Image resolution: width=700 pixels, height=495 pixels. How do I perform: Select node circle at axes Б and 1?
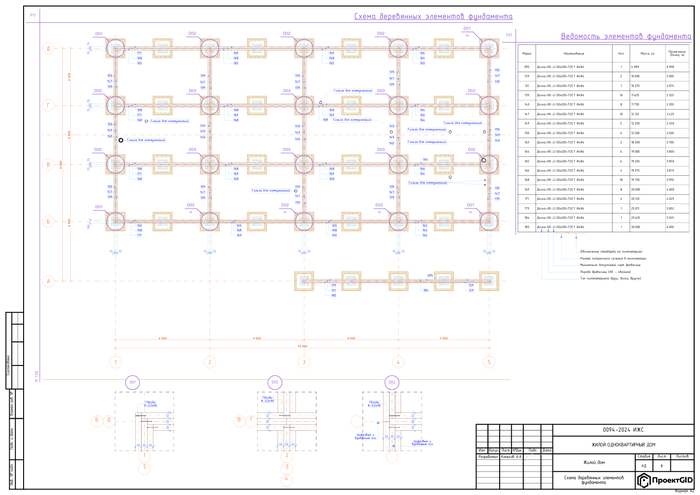tap(115, 221)
